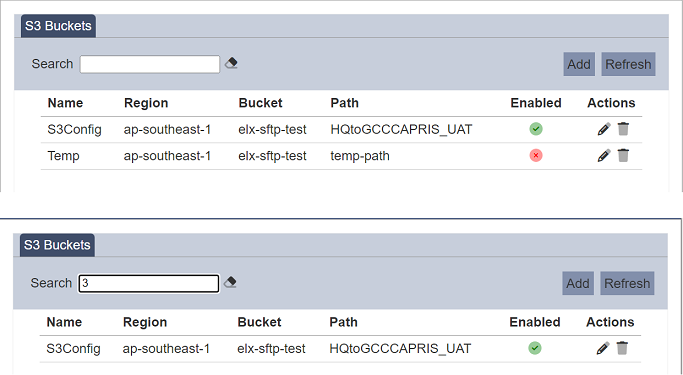Delete the Temp bucket using the trash icon
Viewport: 683px width, 375px height.
623,155
